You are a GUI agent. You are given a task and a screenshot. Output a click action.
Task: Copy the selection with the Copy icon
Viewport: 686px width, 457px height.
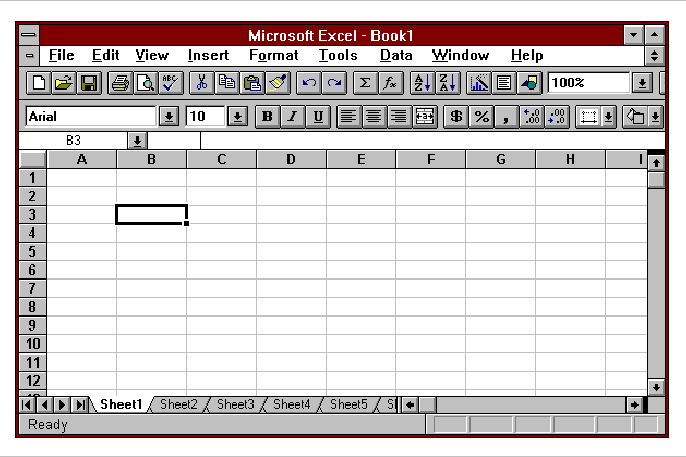click(227, 83)
